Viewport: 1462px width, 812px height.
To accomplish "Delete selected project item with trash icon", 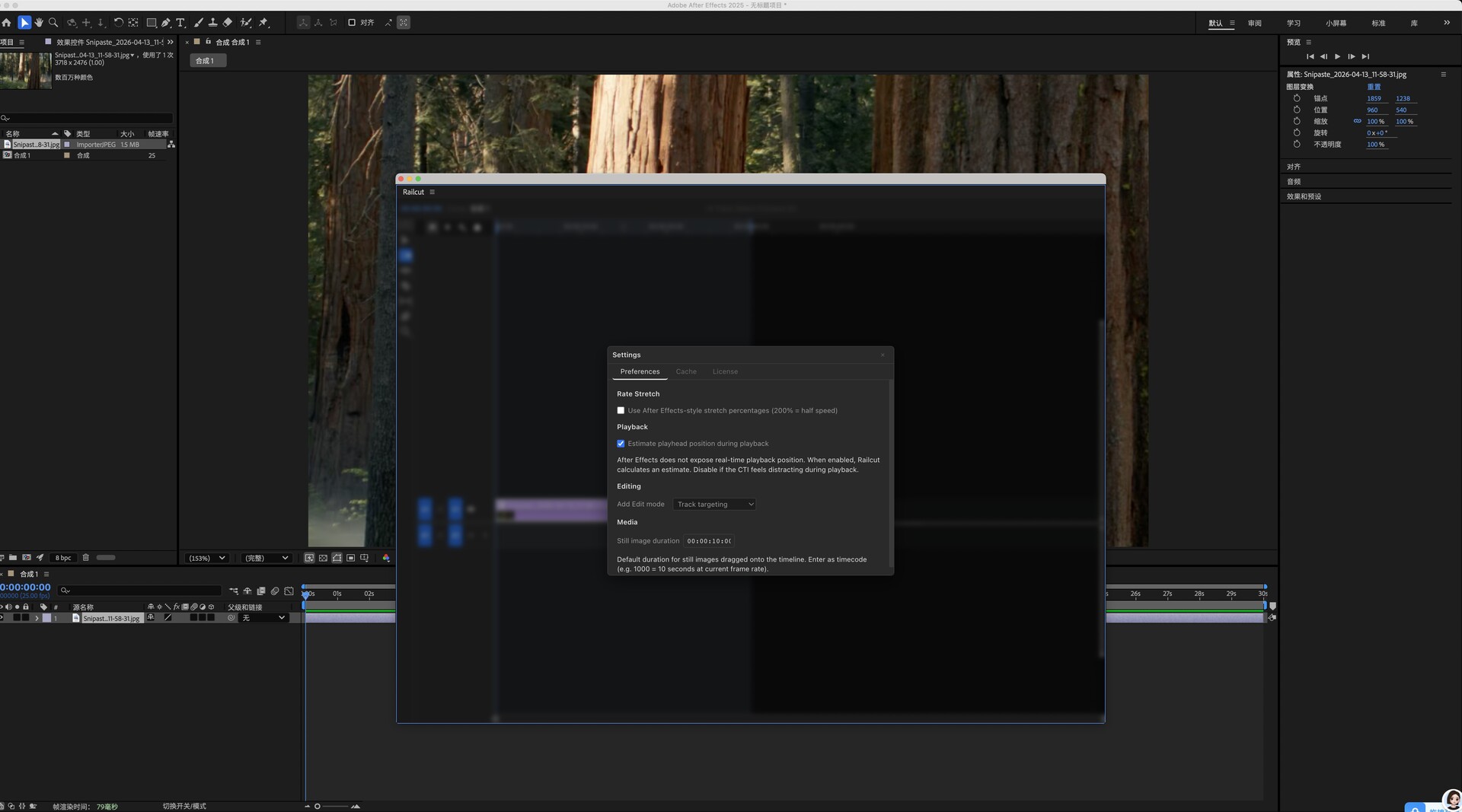I will (x=86, y=558).
